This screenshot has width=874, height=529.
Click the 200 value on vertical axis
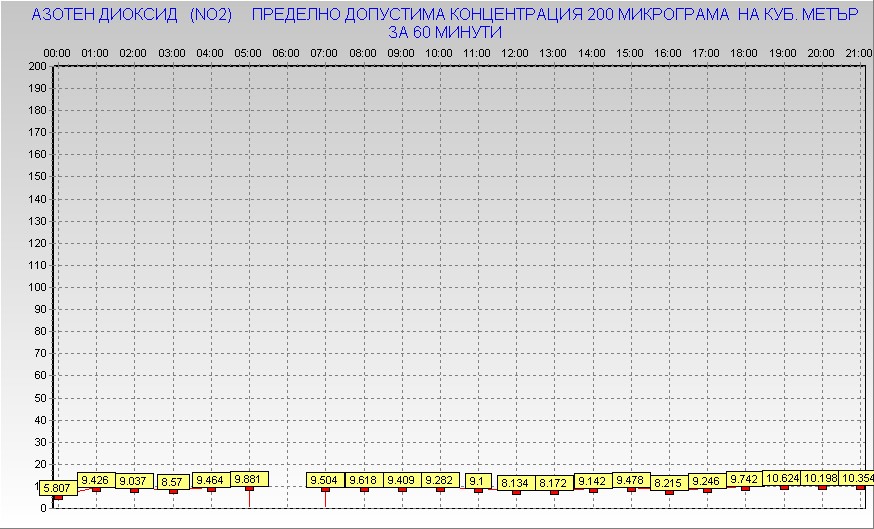click(37, 66)
